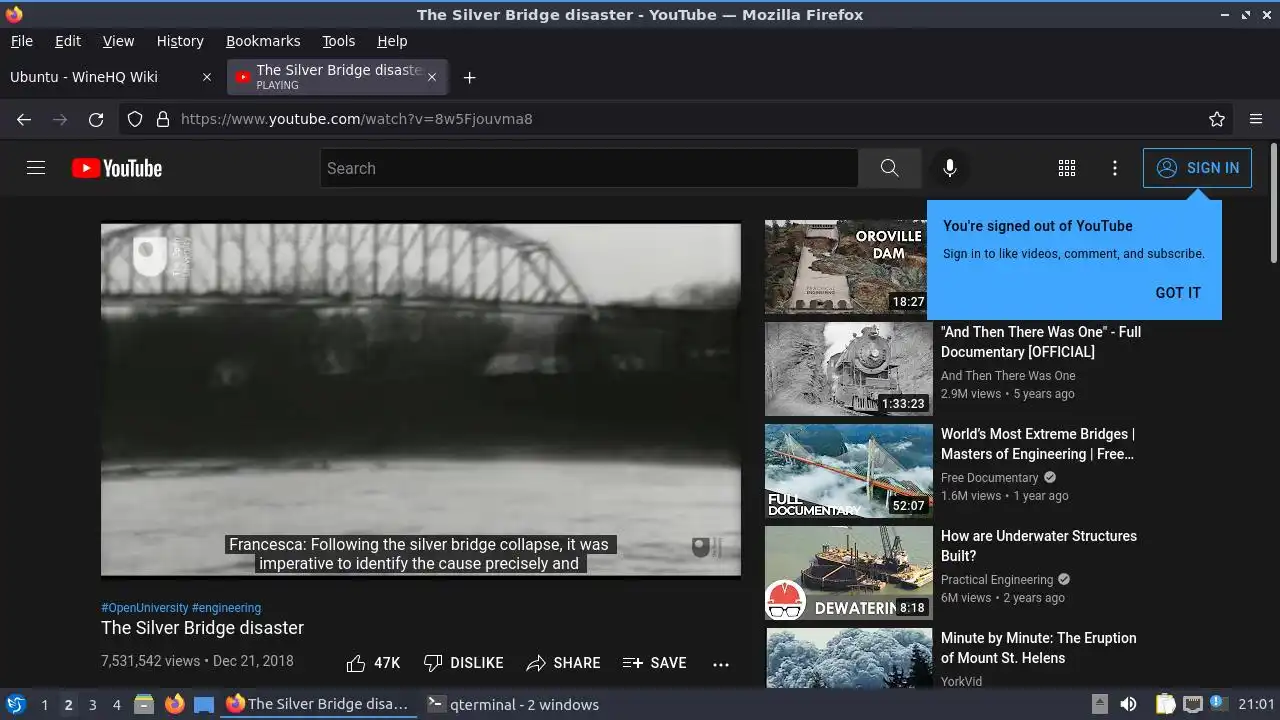Click the Oroville Dam video thumbnail
Image resolution: width=1280 pixels, height=720 pixels.
click(x=849, y=267)
